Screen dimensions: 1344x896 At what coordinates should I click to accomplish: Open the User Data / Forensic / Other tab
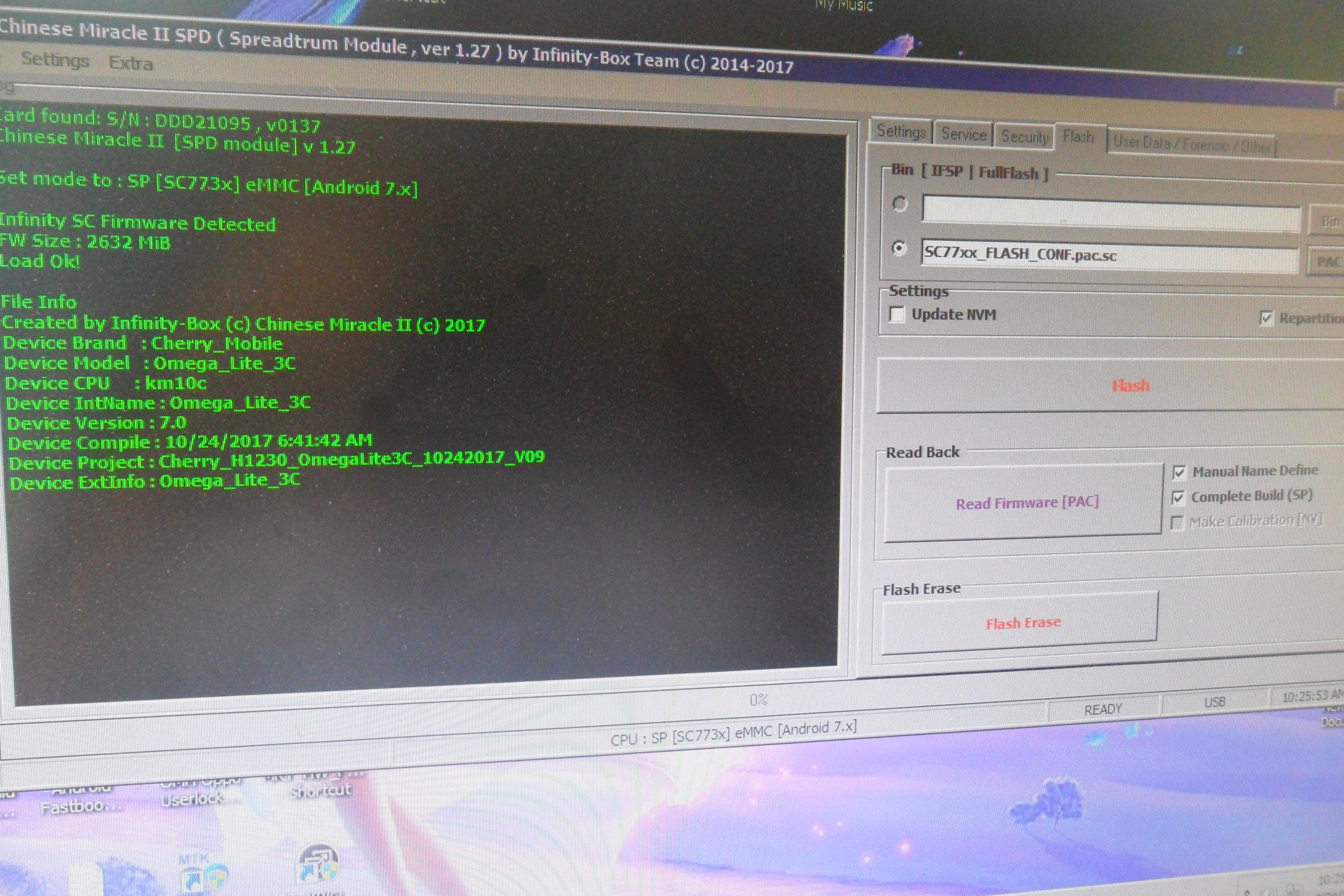pos(1192,143)
